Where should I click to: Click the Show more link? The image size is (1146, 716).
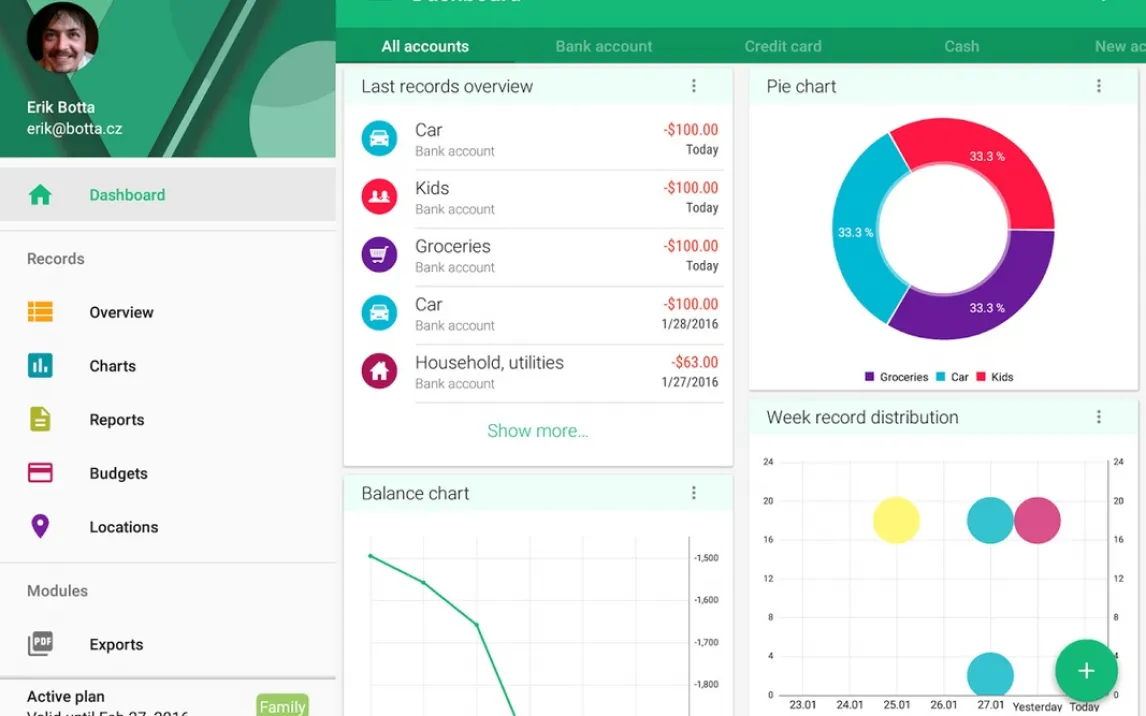click(537, 431)
